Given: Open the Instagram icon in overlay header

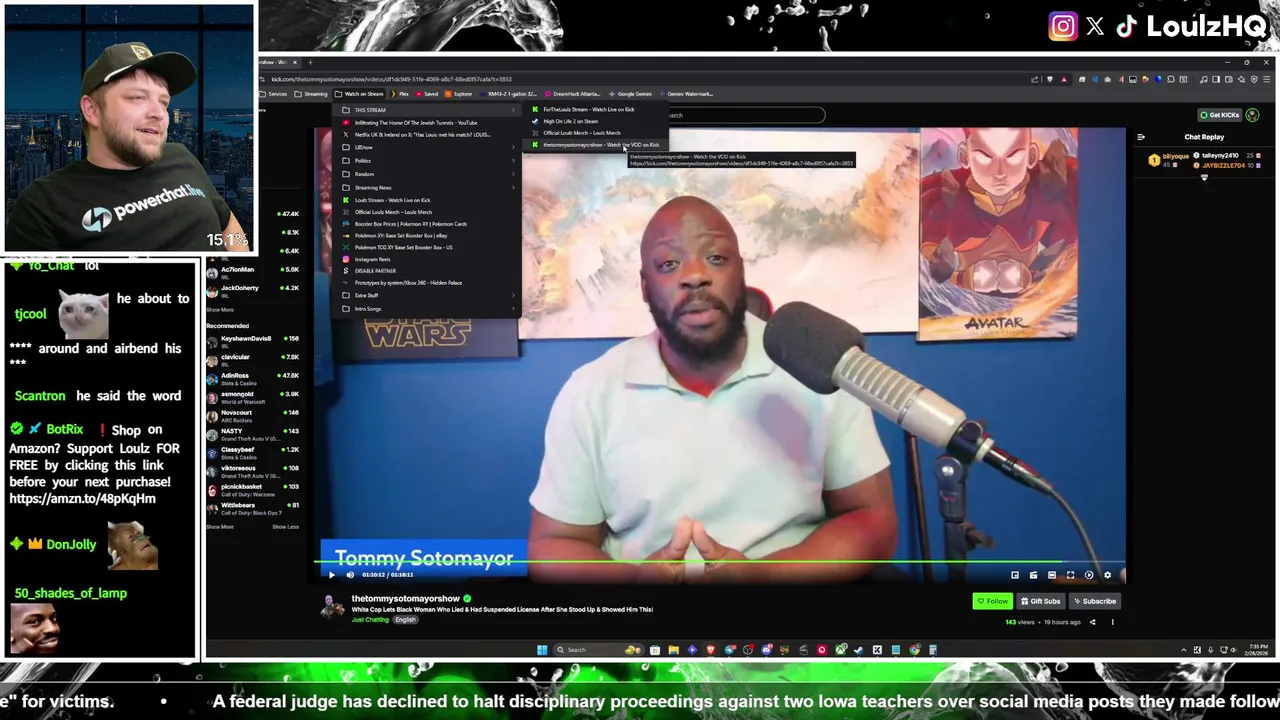Looking at the screenshot, I should pyautogui.click(x=1063, y=27).
